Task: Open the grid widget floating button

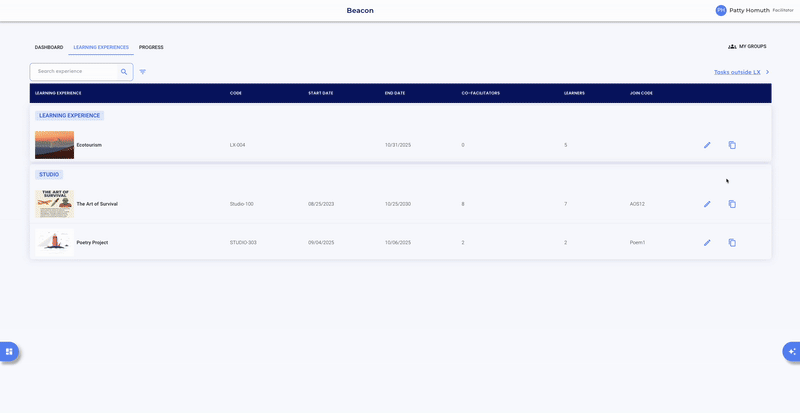Action: 9,351
